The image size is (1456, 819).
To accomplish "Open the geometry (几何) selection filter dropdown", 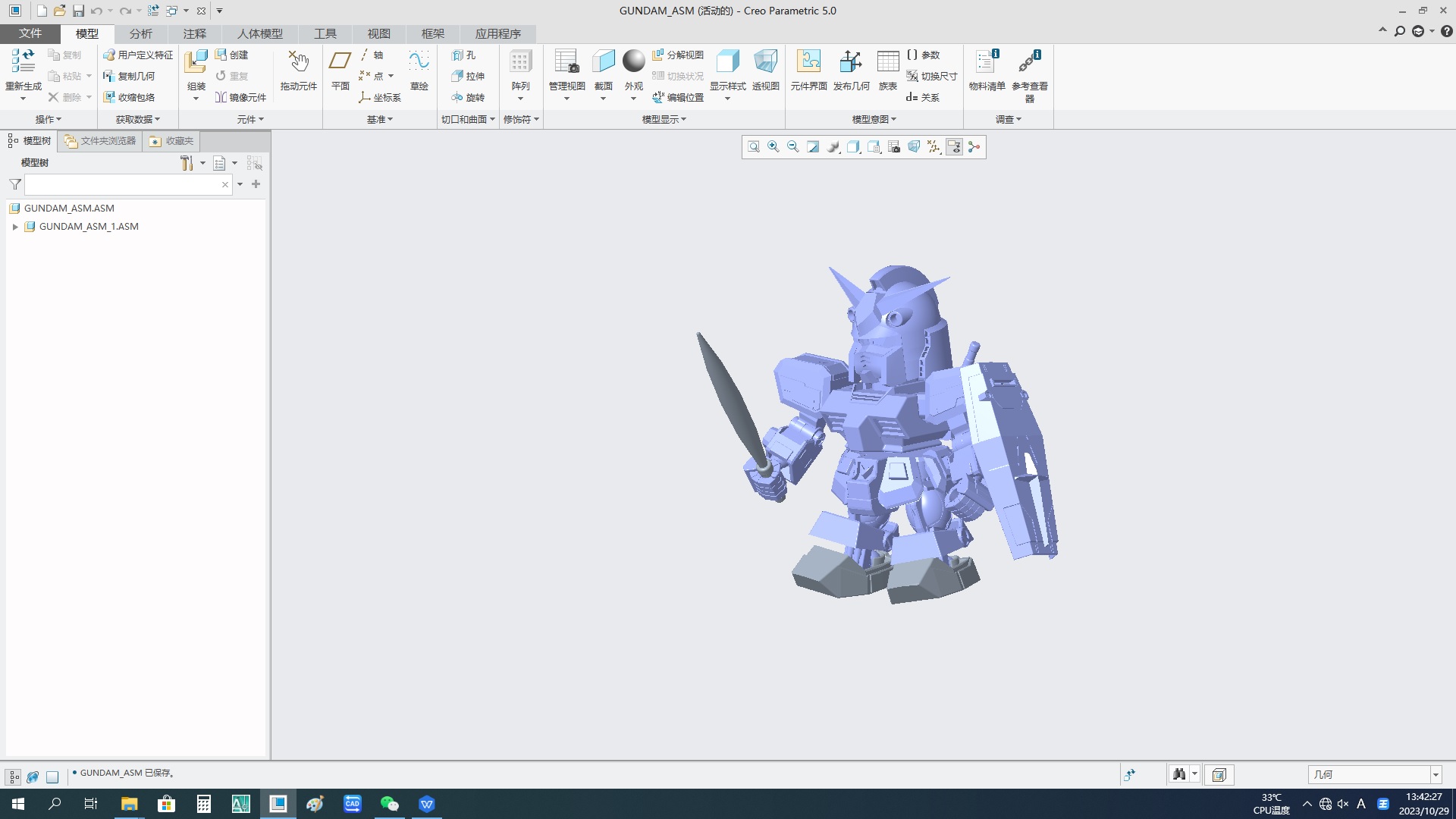I will click(1435, 775).
